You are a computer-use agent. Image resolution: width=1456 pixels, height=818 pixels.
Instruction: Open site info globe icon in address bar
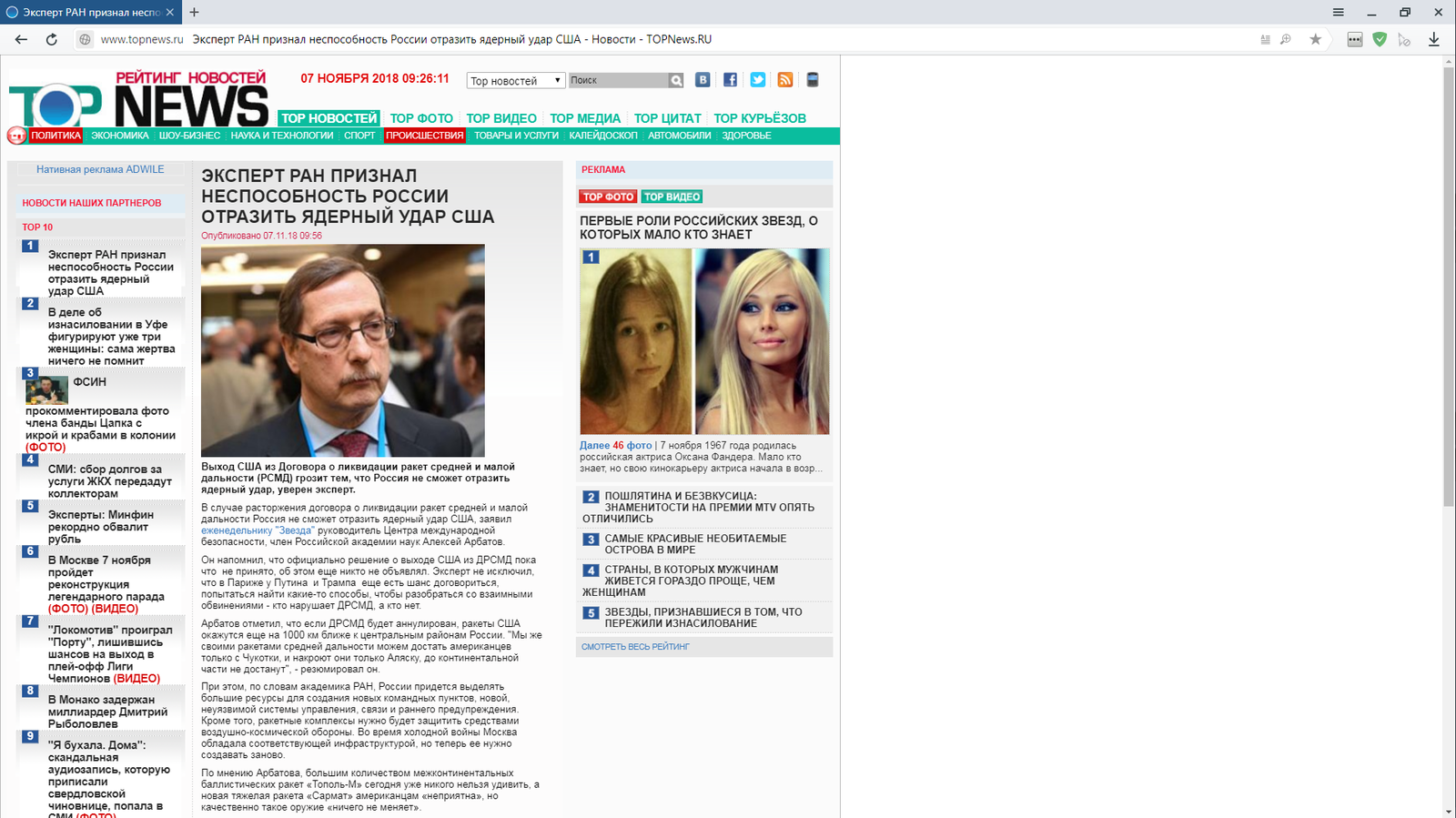pos(85,39)
